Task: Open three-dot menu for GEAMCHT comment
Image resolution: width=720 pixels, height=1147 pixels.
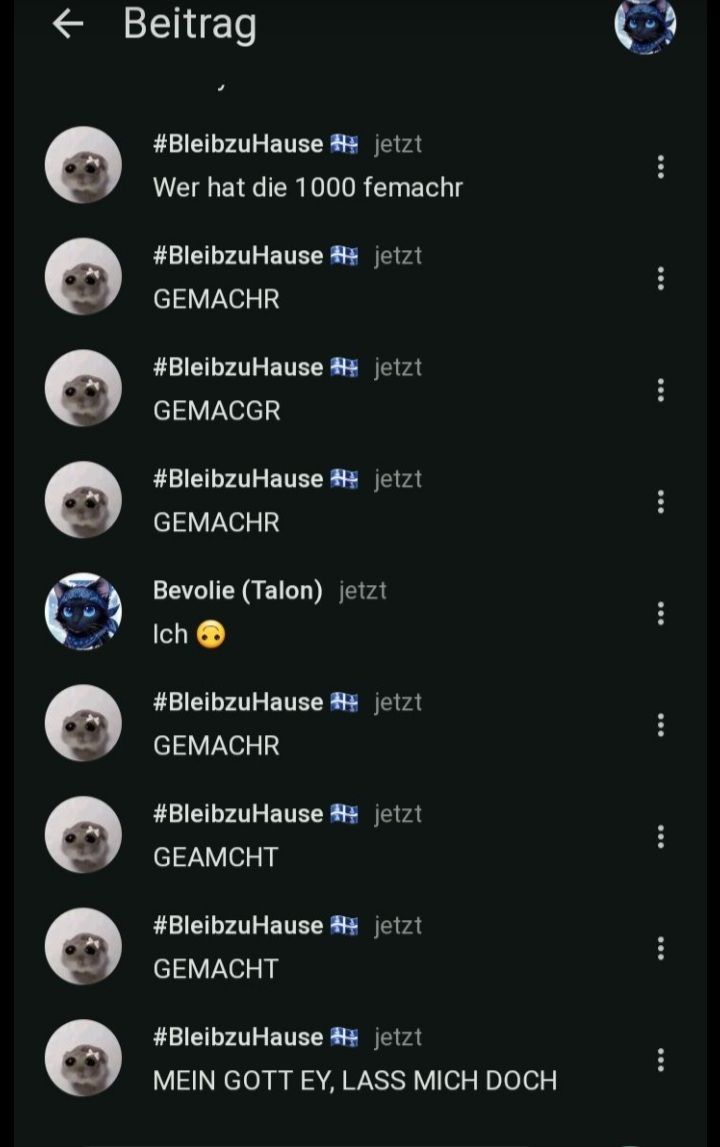Action: tap(661, 836)
